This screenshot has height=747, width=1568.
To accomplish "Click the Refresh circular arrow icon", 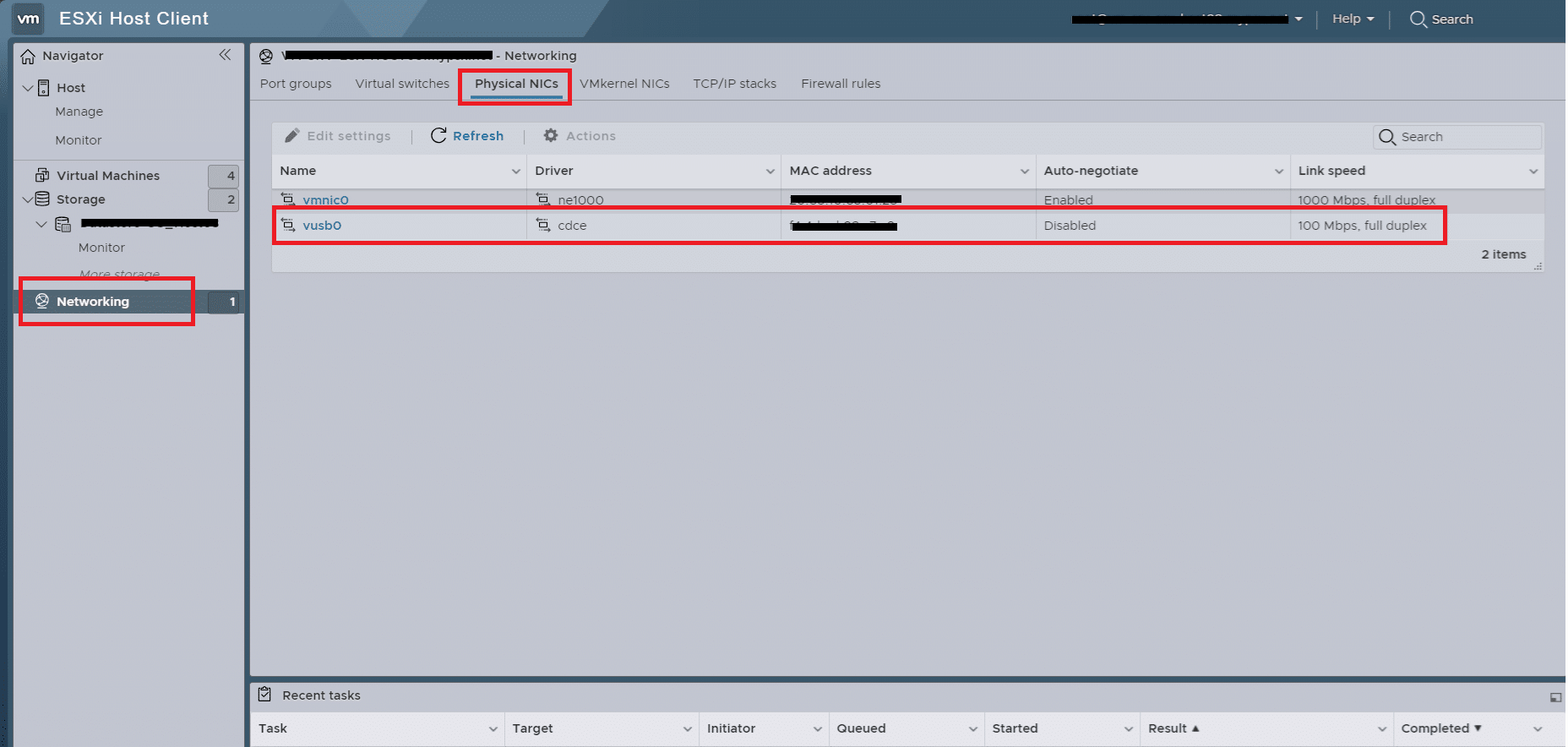I will coord(438,135).
